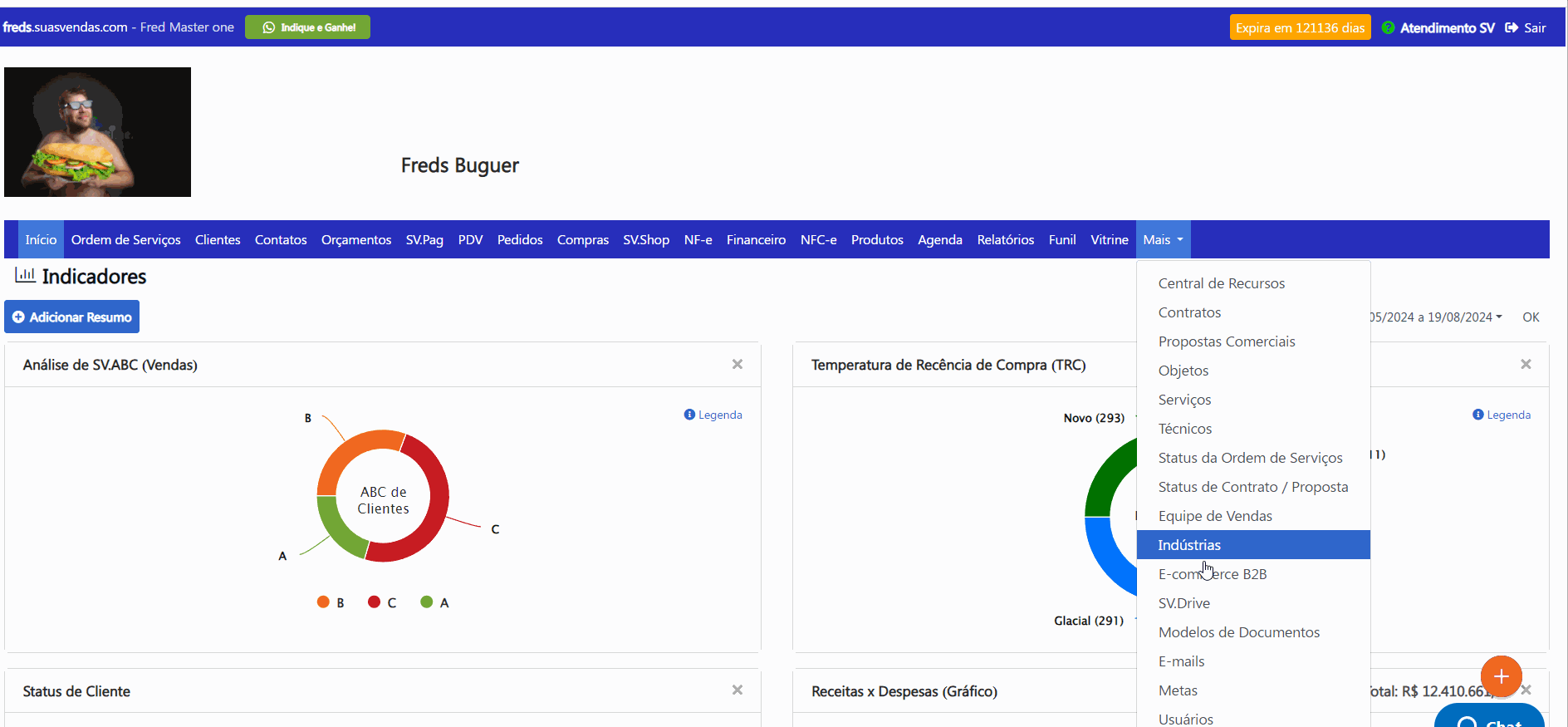Screen dimensions: 1568x727
Task: Close the Análise de SV.ABC (Vendas) panel
Action: tap(737, 365)
